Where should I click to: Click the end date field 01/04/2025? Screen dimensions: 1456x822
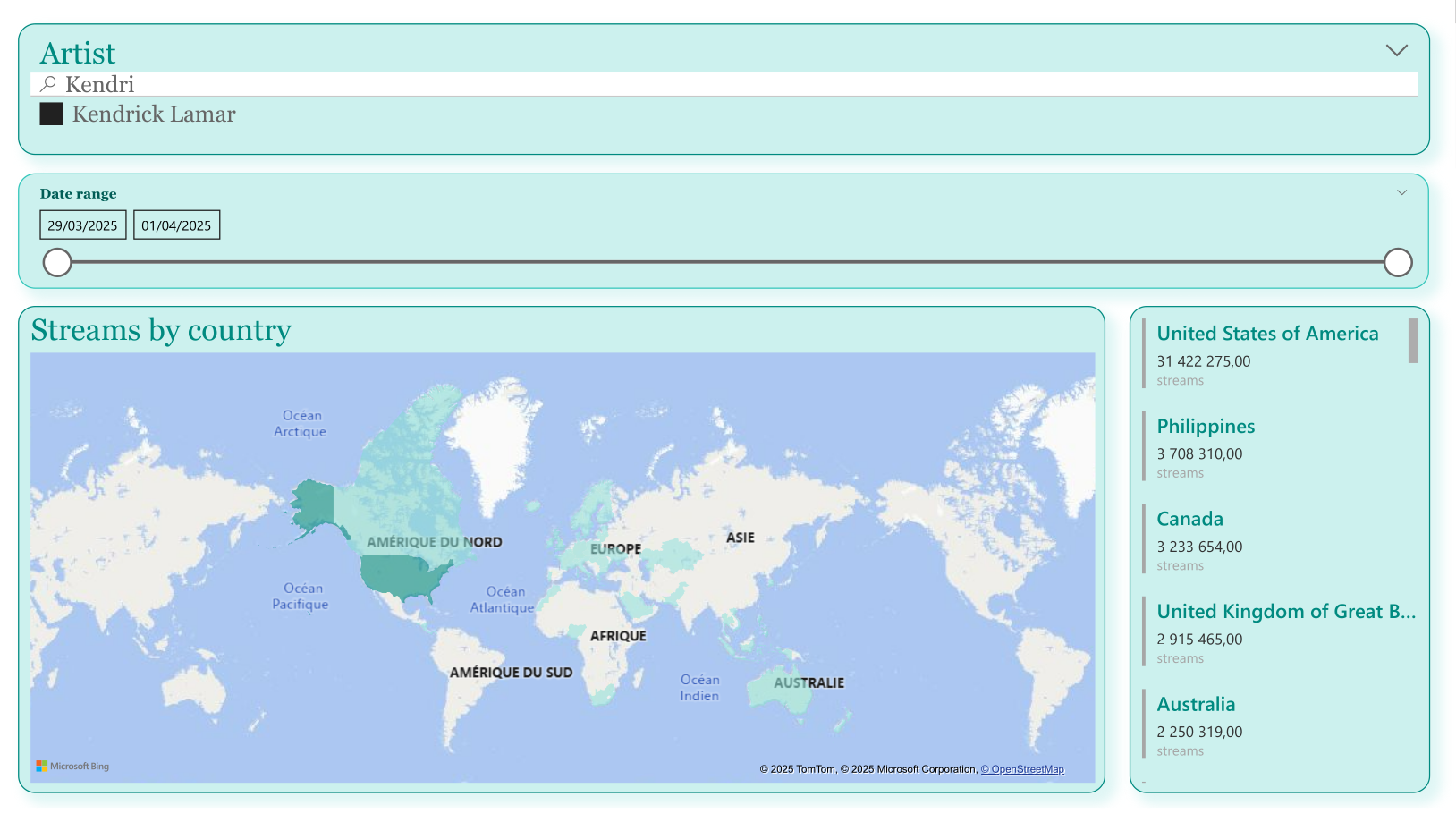tap(176, 225)
